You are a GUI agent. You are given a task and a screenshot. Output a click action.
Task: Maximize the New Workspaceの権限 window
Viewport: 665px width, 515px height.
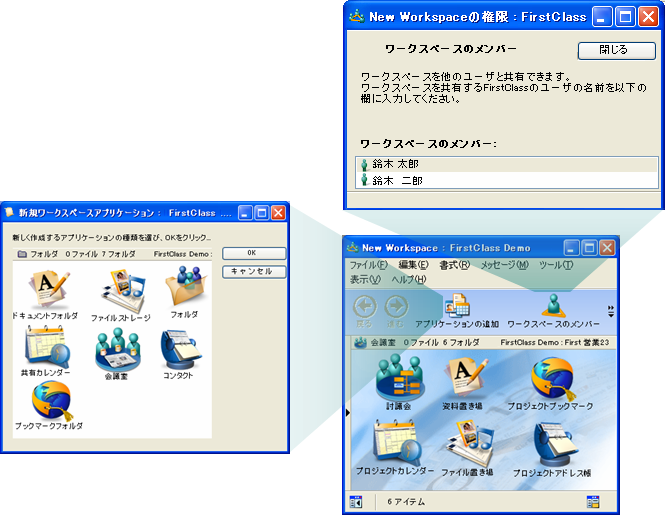tap(625, 17)
